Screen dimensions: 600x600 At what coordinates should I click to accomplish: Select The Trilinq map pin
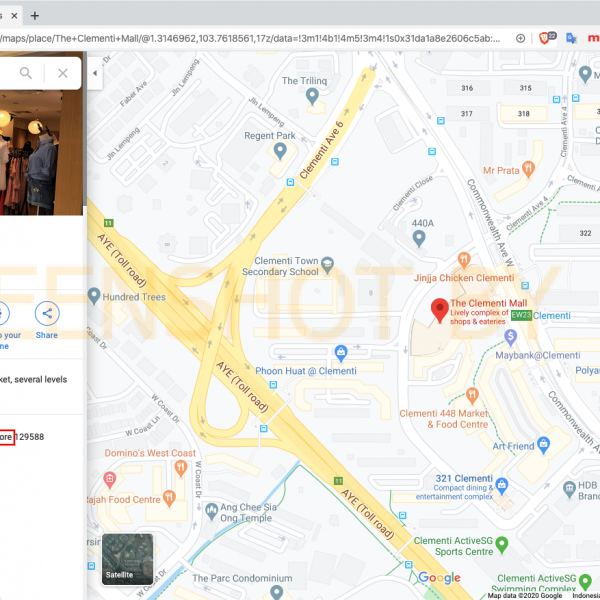click(x=312, y=96)
